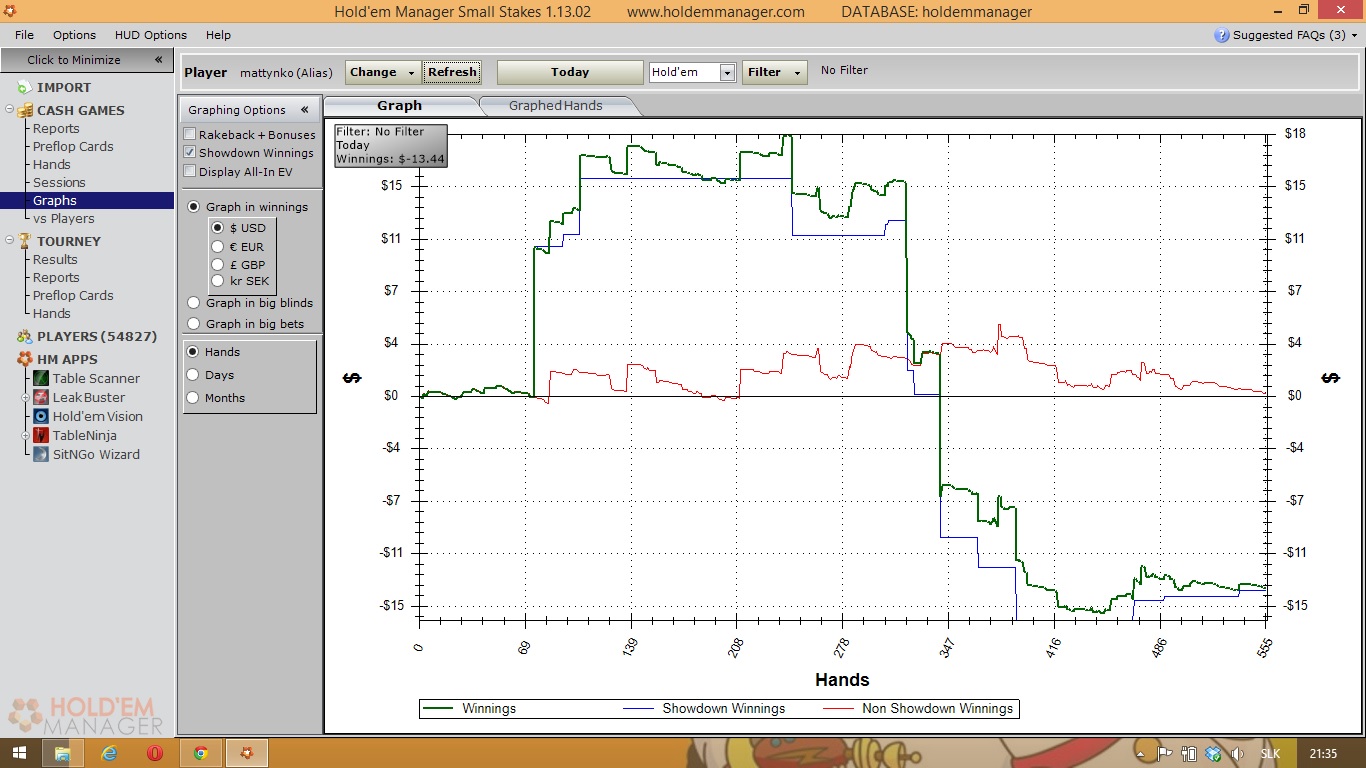Expand the Suggested FAQs dropdown arrow
1366x768 pixels.
click(1354, 35)
